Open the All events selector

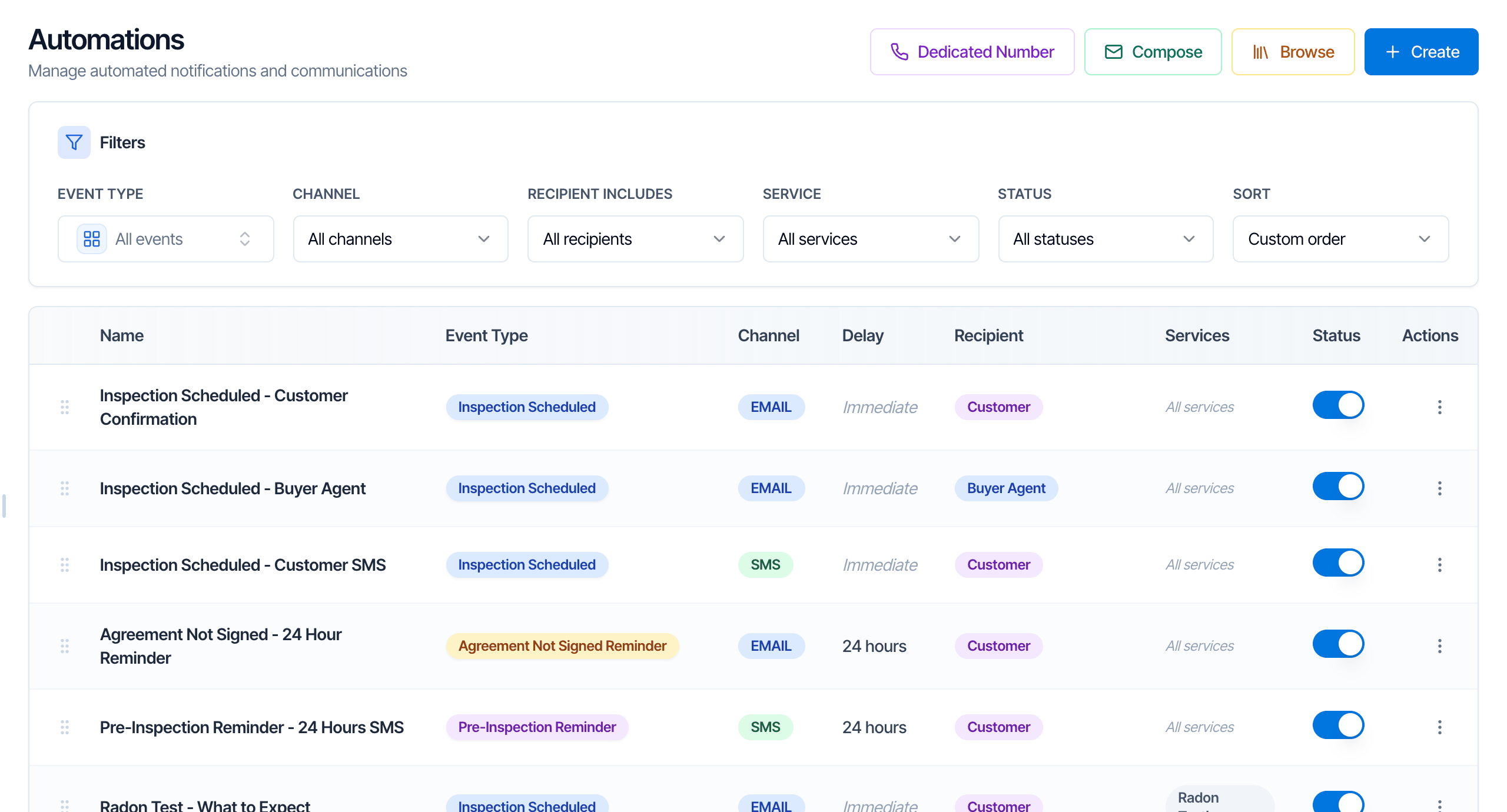coord(166,239)
